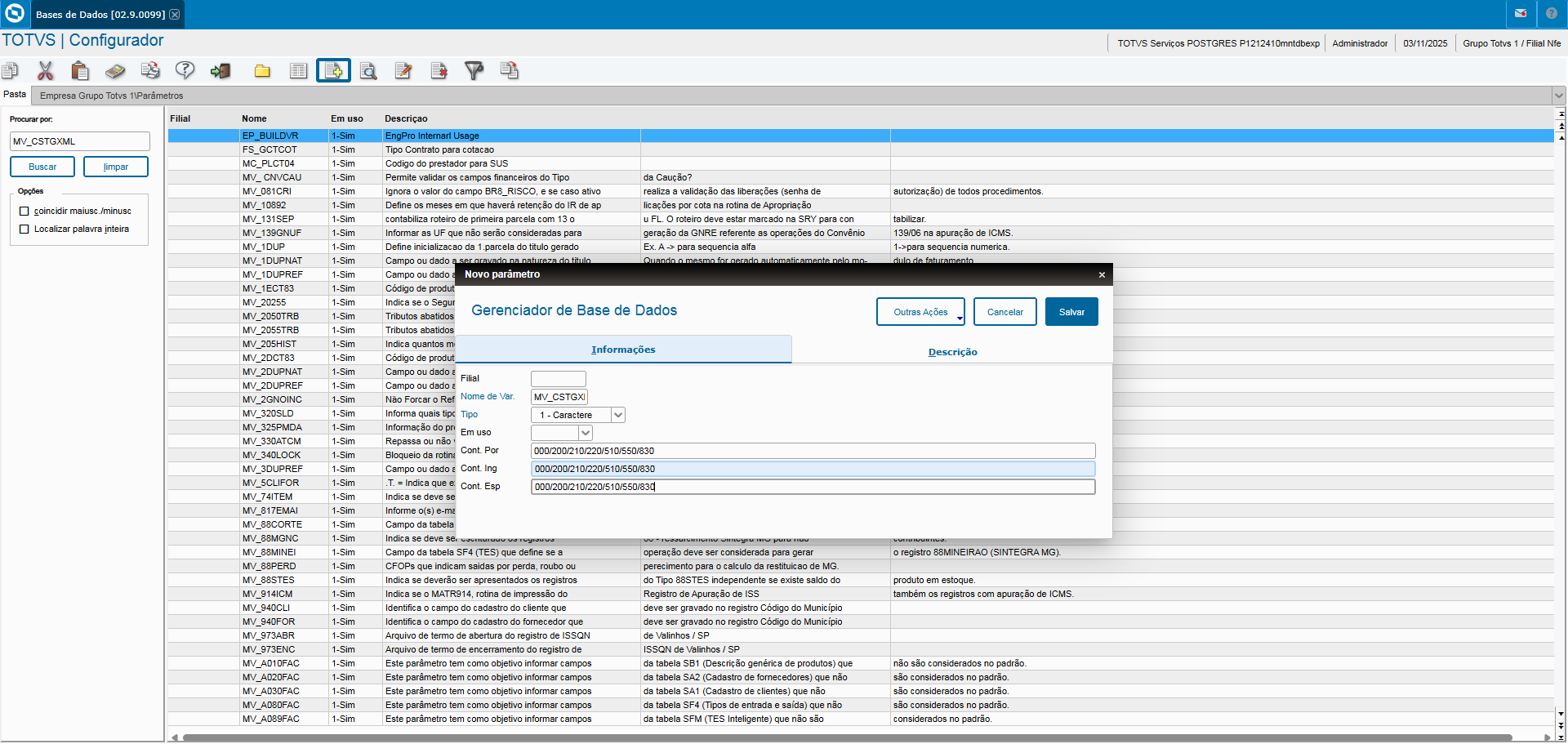Click Salvar in the dialog
Image resolution: width=1568 pixels, height=744 pixels.
[x=1071, y=312]
